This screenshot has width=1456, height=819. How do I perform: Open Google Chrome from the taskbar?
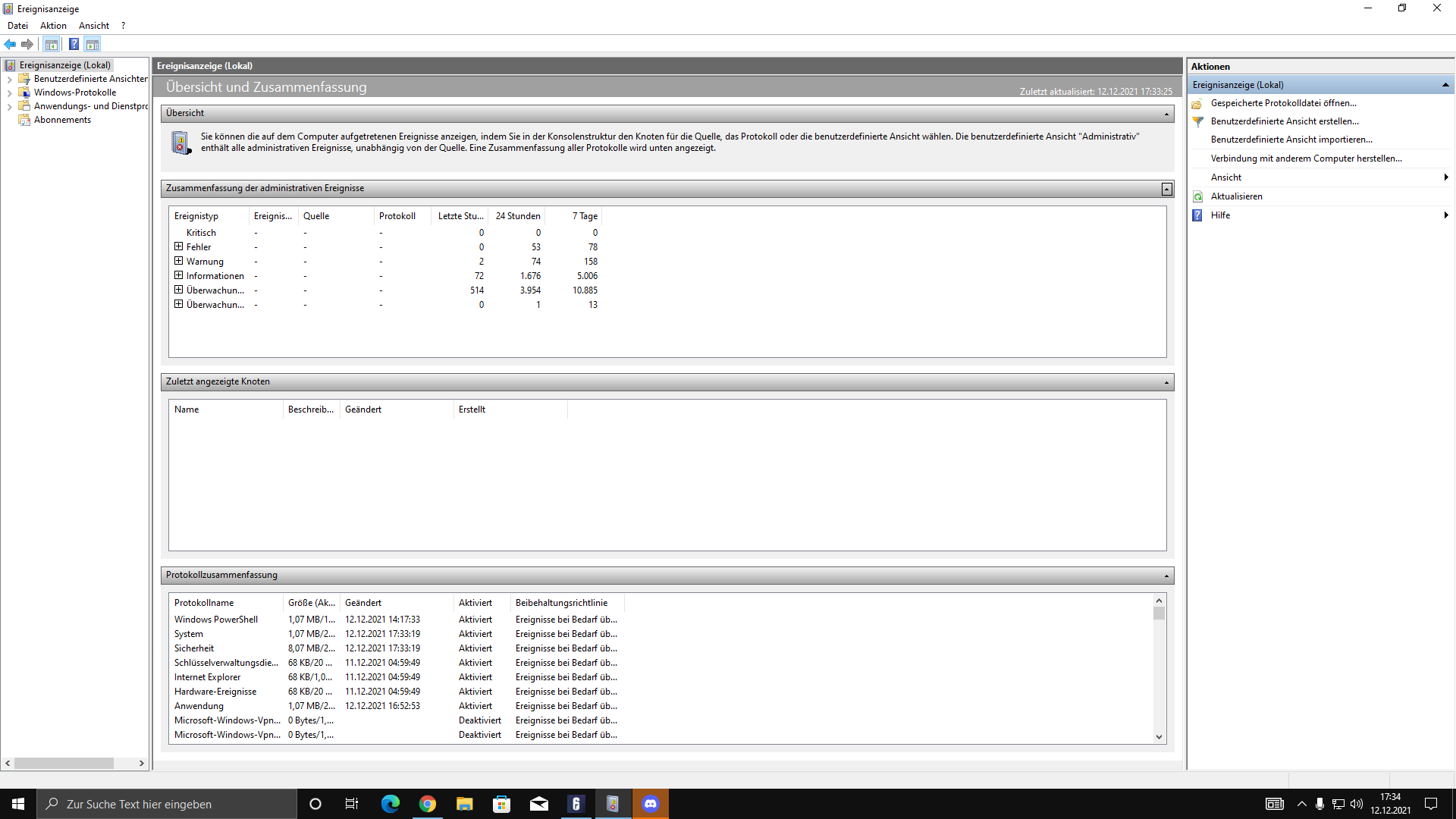[428, 804]
